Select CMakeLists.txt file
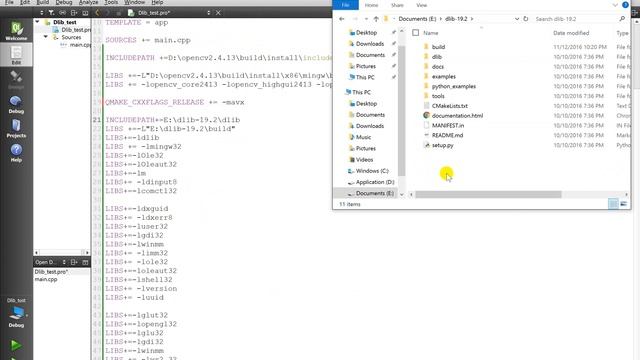This screenshot has height=360, width=640. click(x=449, y=106)
